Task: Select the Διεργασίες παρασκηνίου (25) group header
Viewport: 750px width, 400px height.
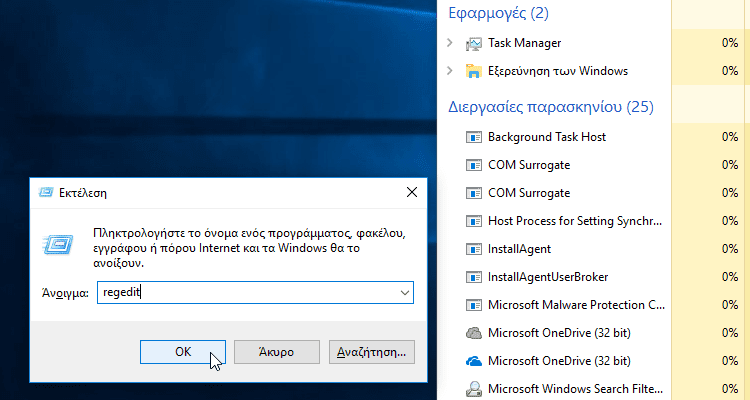Action: (550, 106)
